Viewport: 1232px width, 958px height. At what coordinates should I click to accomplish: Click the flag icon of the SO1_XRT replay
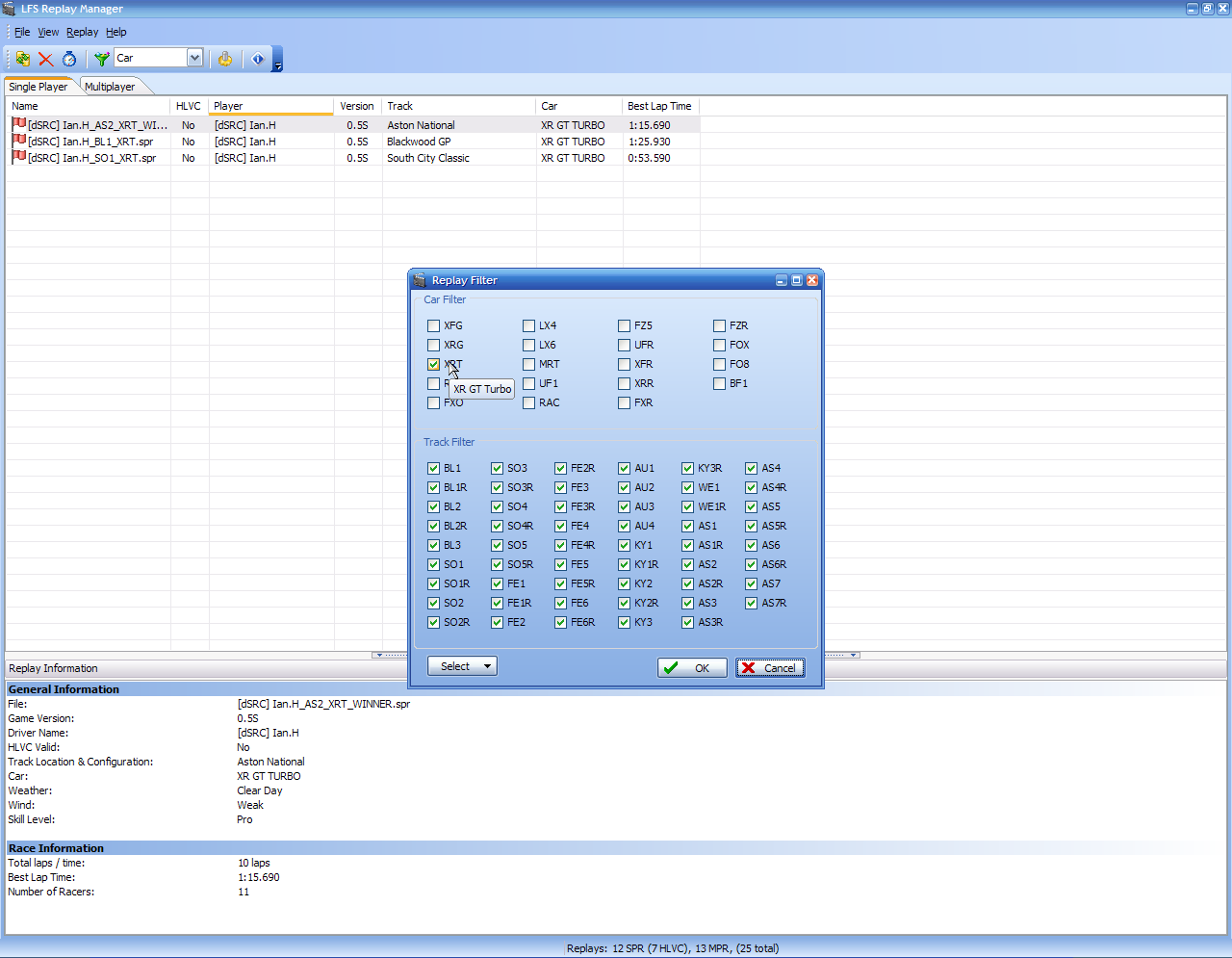[18, 157]
